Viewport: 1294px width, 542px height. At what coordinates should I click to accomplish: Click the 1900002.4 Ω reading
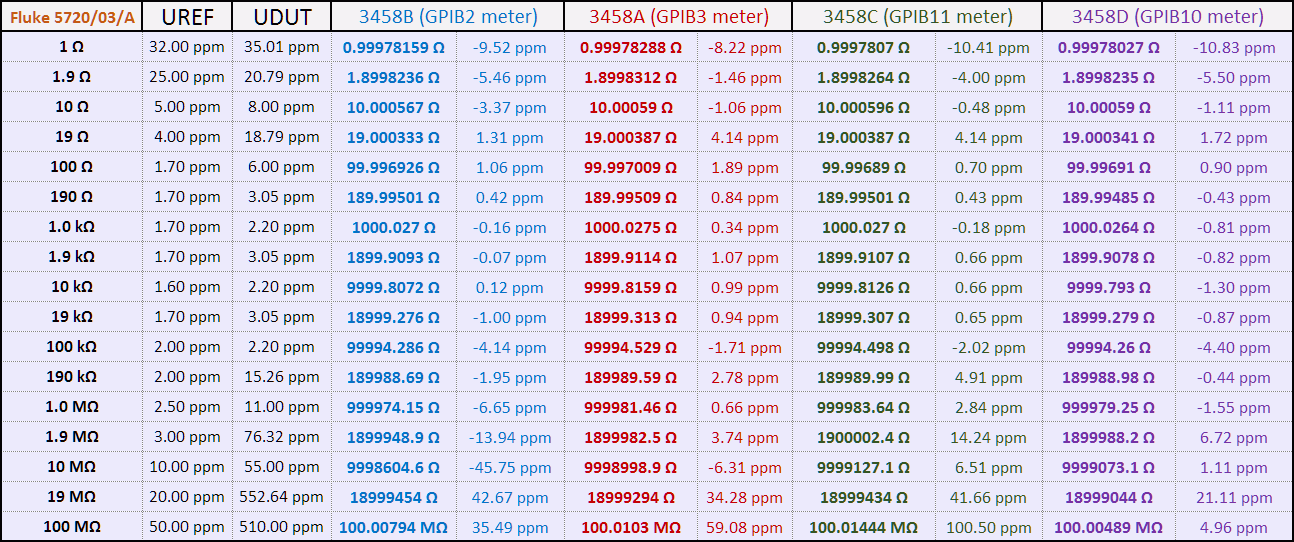863,438
